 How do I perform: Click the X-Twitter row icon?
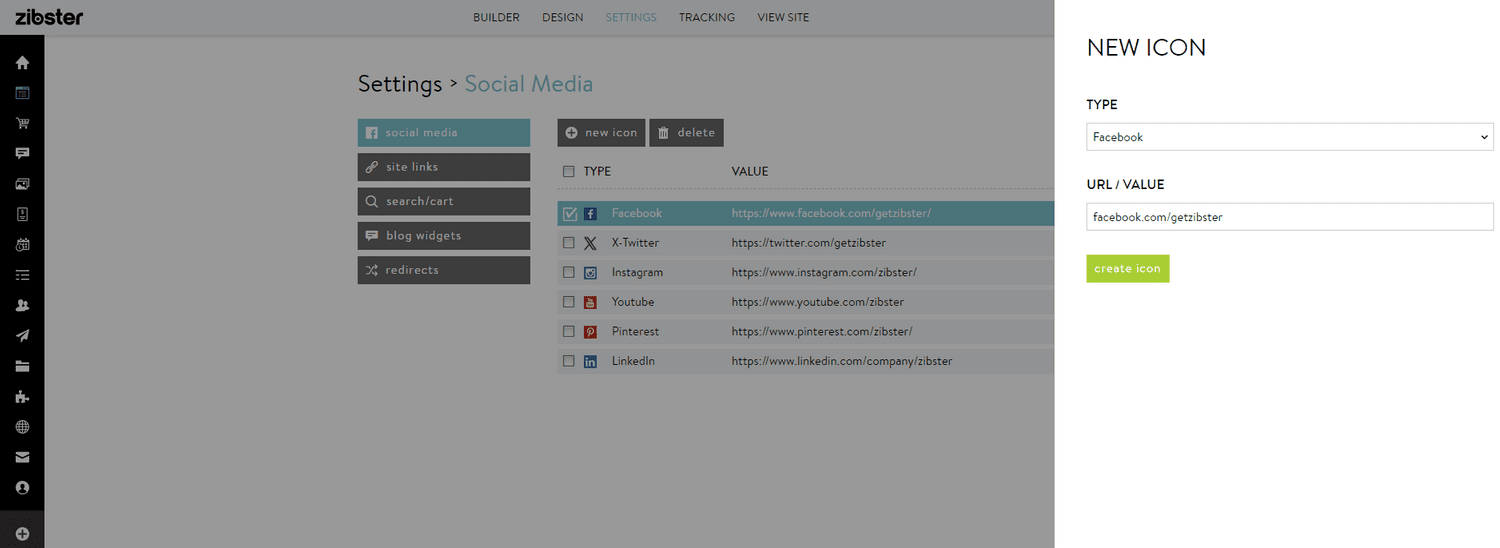[x=590, y=243]
